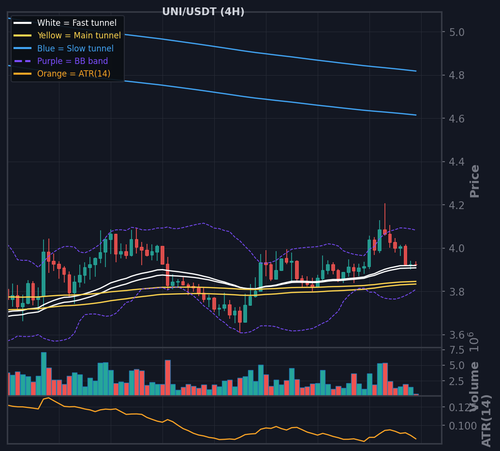Viewport: 500px width, 451px height.
Task: Click the 4.8 price axis label
Action: tap(456, 76)
